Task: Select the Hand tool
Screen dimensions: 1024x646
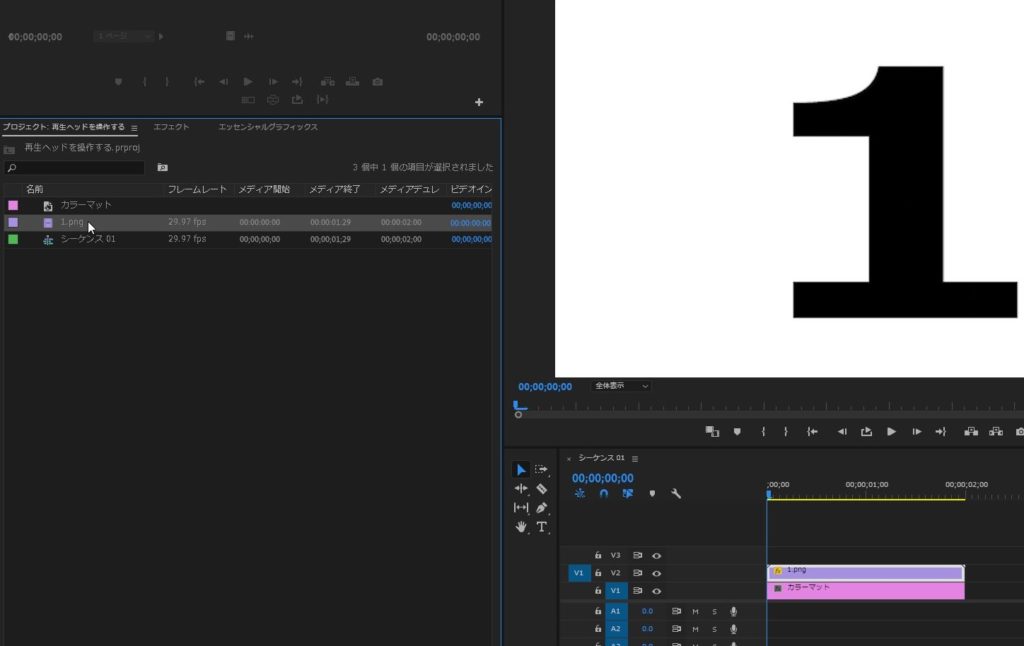Action: click(521, 527)
